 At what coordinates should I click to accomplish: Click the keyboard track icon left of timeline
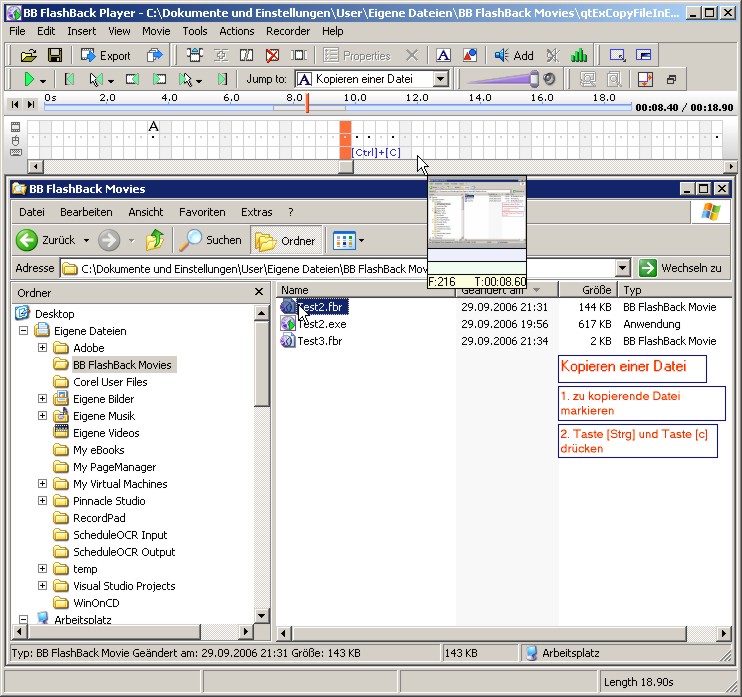coord(16,152)
